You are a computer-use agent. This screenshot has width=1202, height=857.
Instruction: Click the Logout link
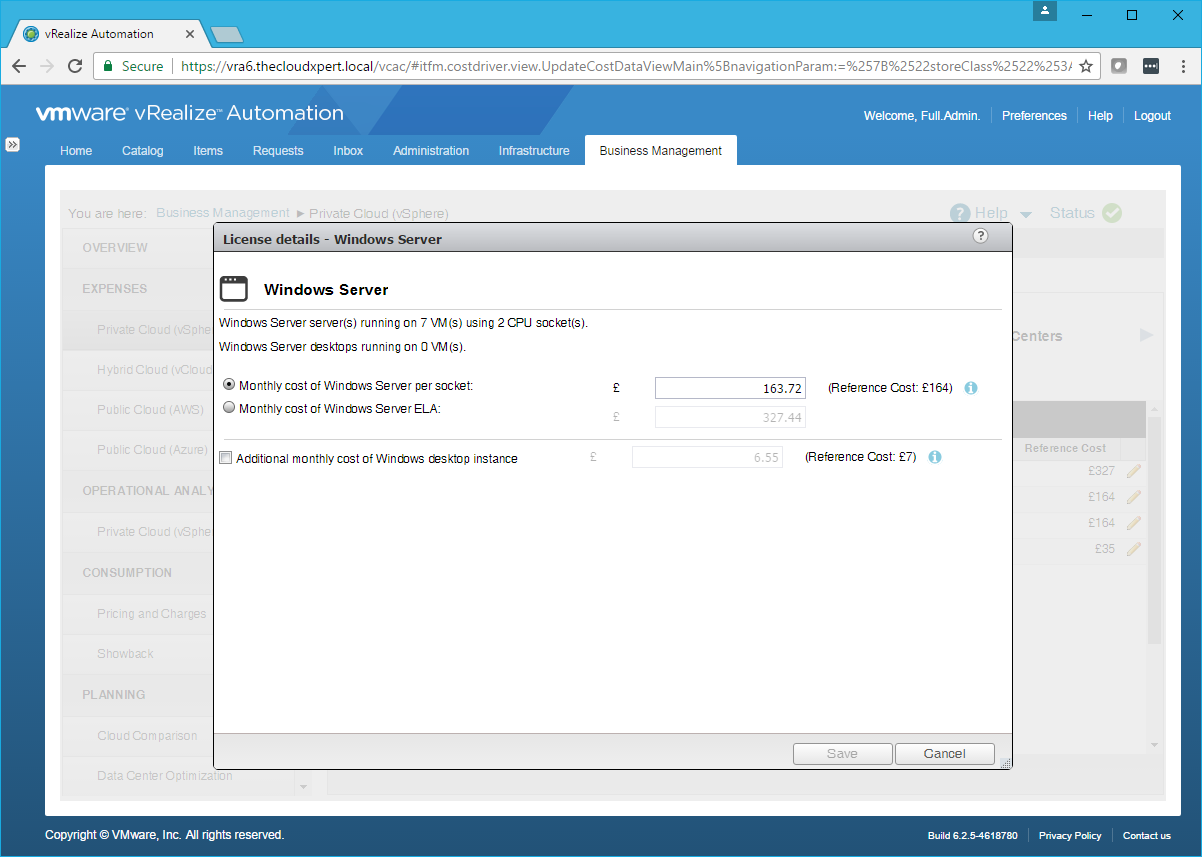click(x=1152, y=116)
